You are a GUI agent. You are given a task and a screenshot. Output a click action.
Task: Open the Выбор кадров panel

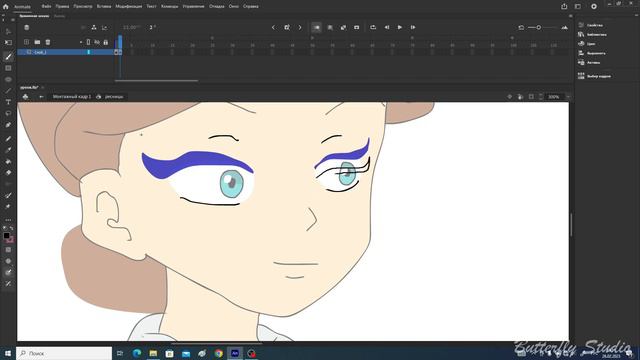click(x=594, y=76)
